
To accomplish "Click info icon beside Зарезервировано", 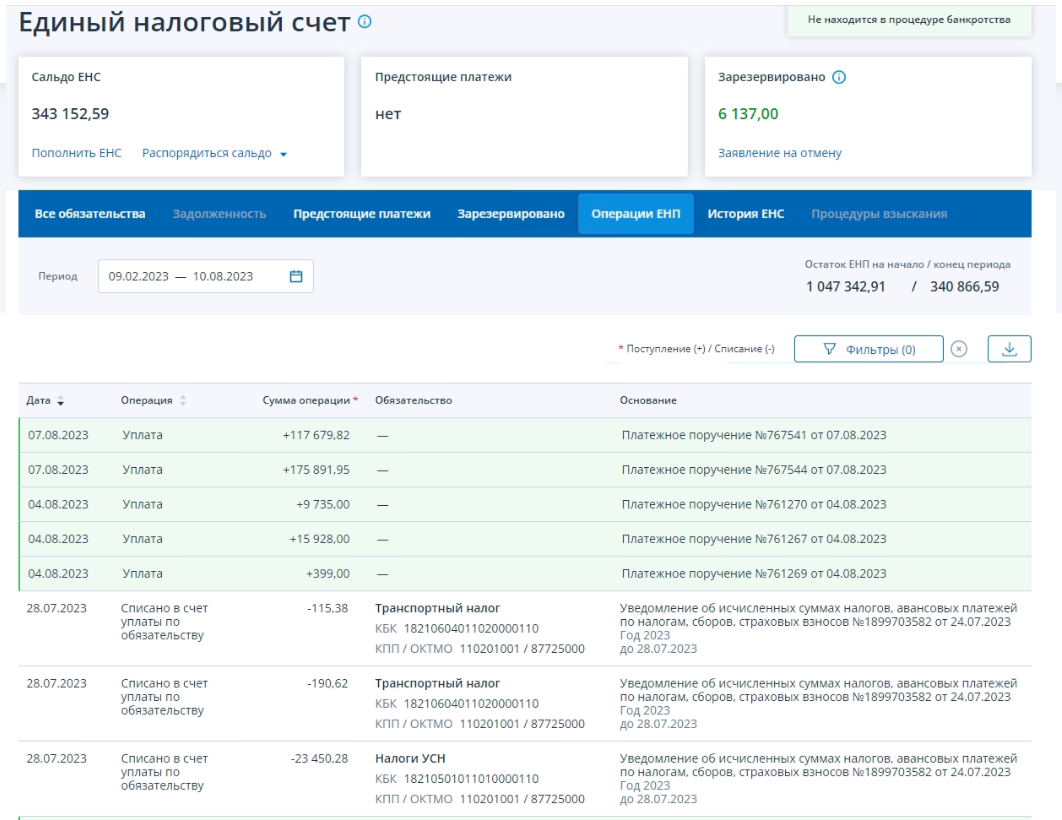I will 839,78.
